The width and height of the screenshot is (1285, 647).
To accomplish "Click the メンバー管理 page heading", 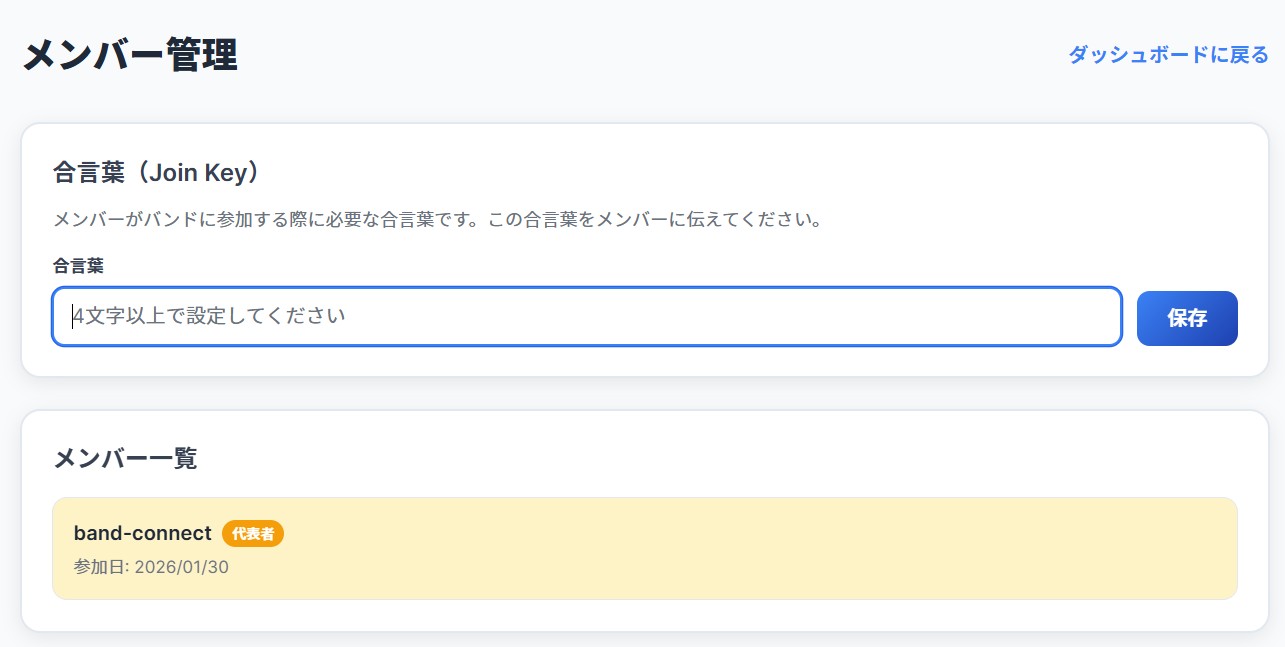I will pyautogui.click(x=130, y=55).
